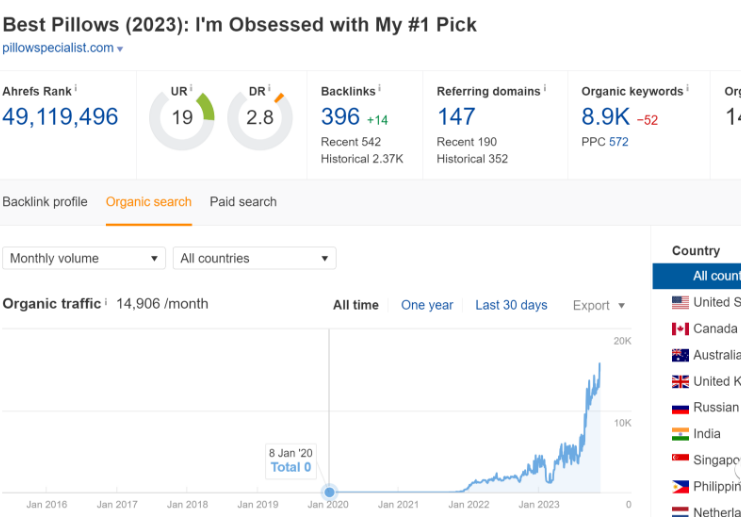Click the Organic keywords info icon

click(x=688, y=88)
